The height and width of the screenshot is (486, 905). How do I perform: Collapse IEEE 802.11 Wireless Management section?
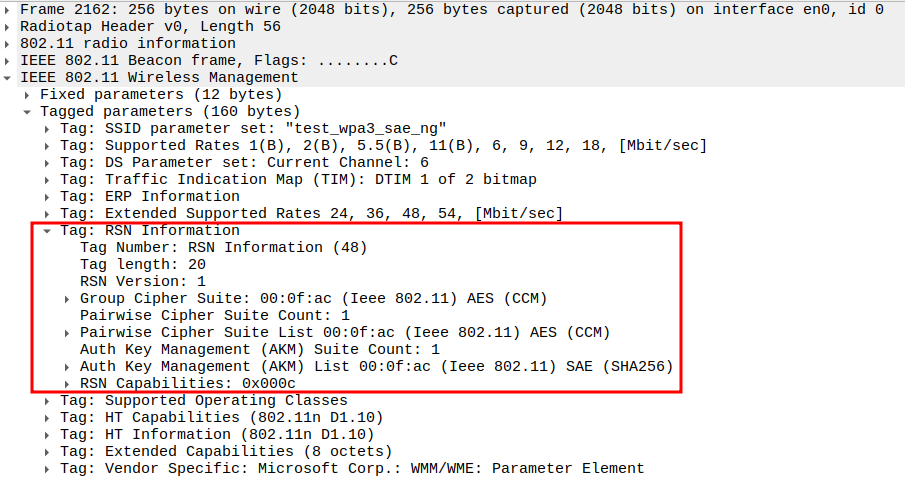coord(9,78)
